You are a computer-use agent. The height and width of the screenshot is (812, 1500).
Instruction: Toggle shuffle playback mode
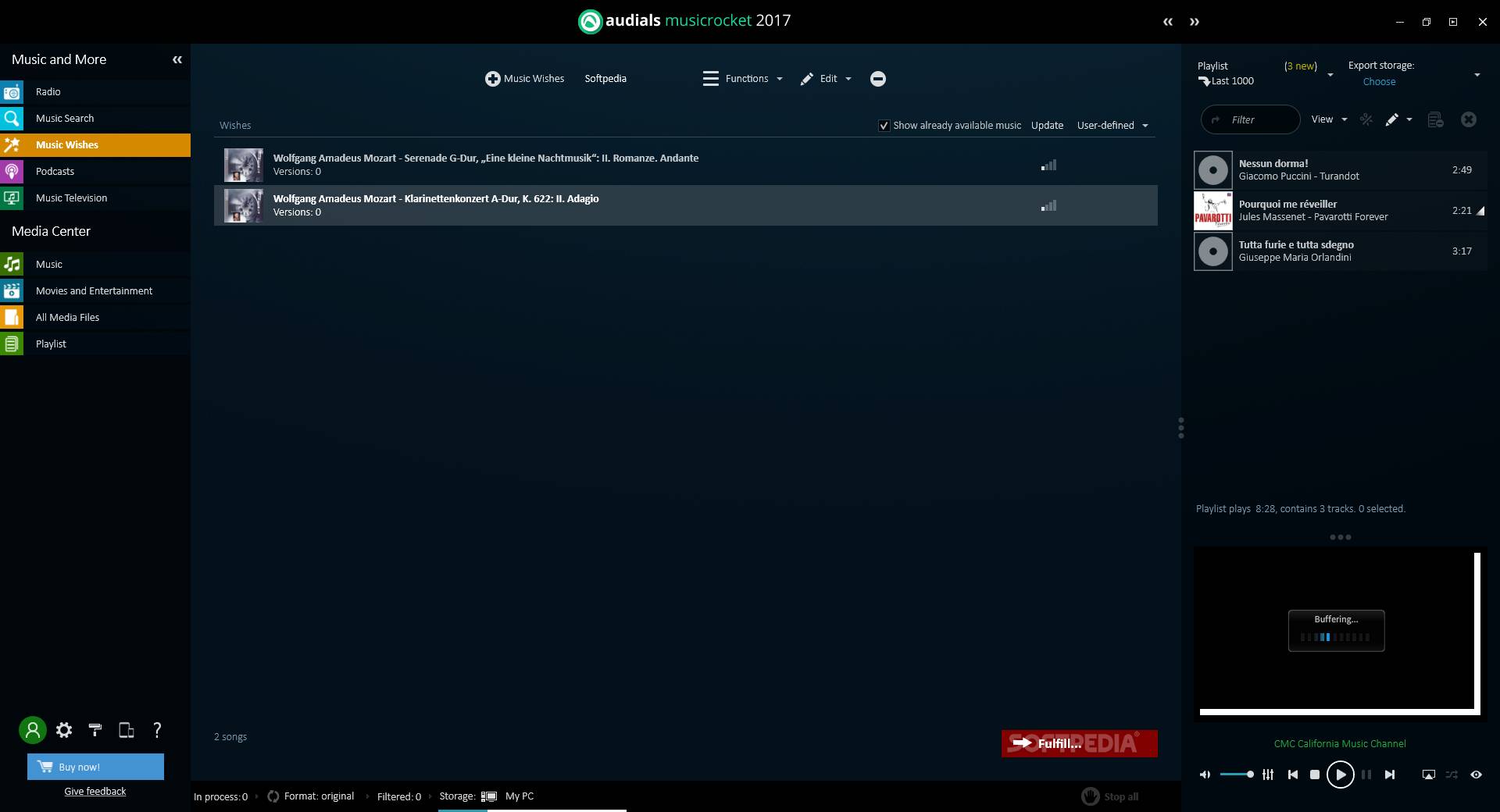[x=1452, y=775]
